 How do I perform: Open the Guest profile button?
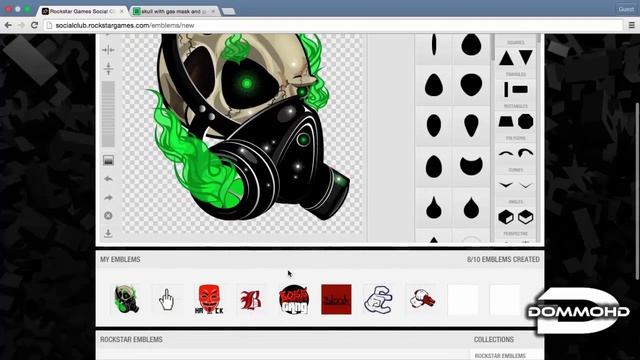click(626, 9)
